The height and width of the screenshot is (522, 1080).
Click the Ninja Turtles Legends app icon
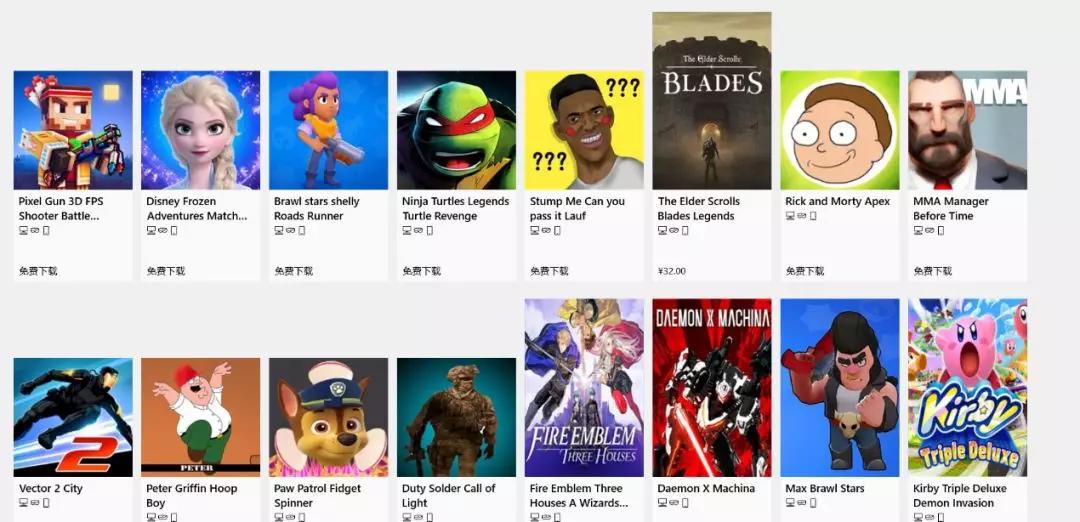456,130
